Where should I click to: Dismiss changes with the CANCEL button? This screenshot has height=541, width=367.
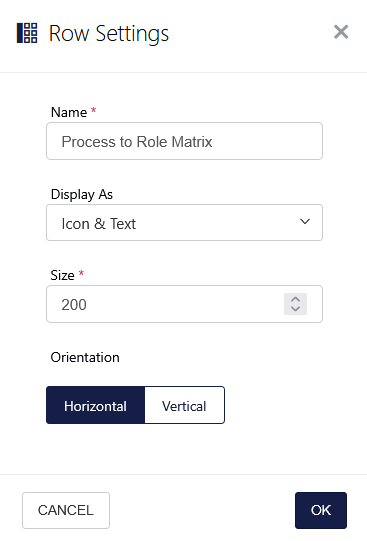point(66,510)
